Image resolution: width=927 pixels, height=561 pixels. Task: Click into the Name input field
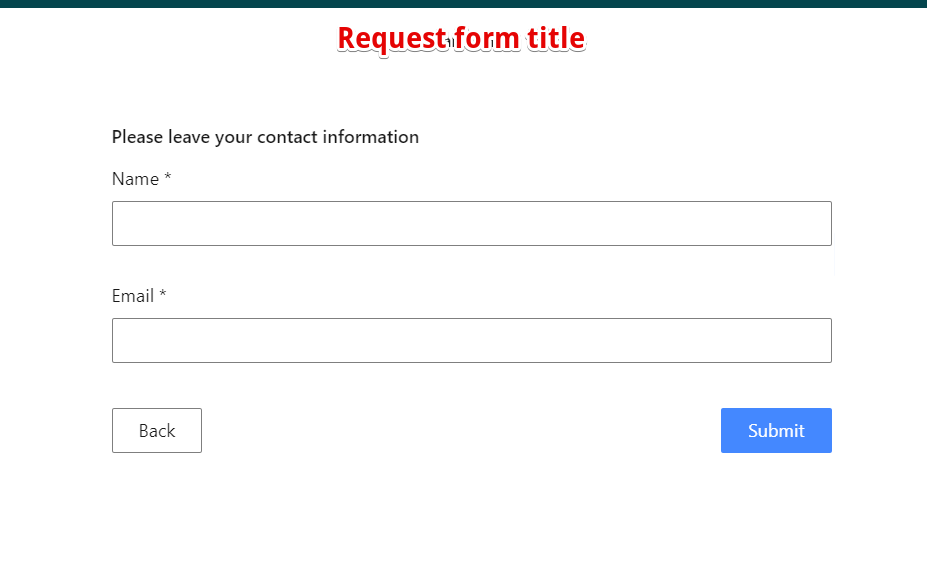[x=471, y=223]
